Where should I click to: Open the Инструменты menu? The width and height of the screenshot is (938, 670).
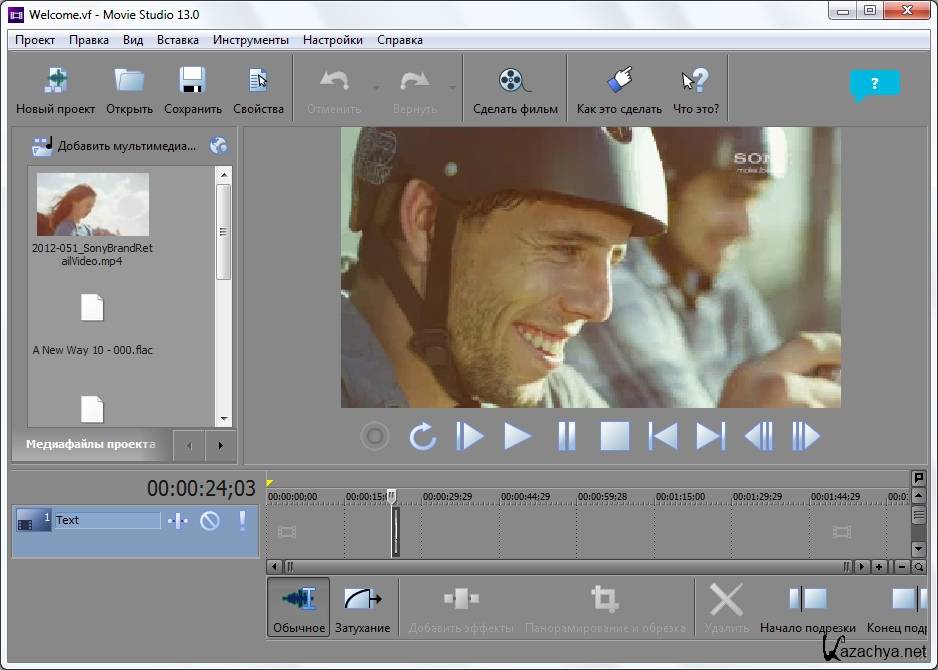[x=250, y=40]
